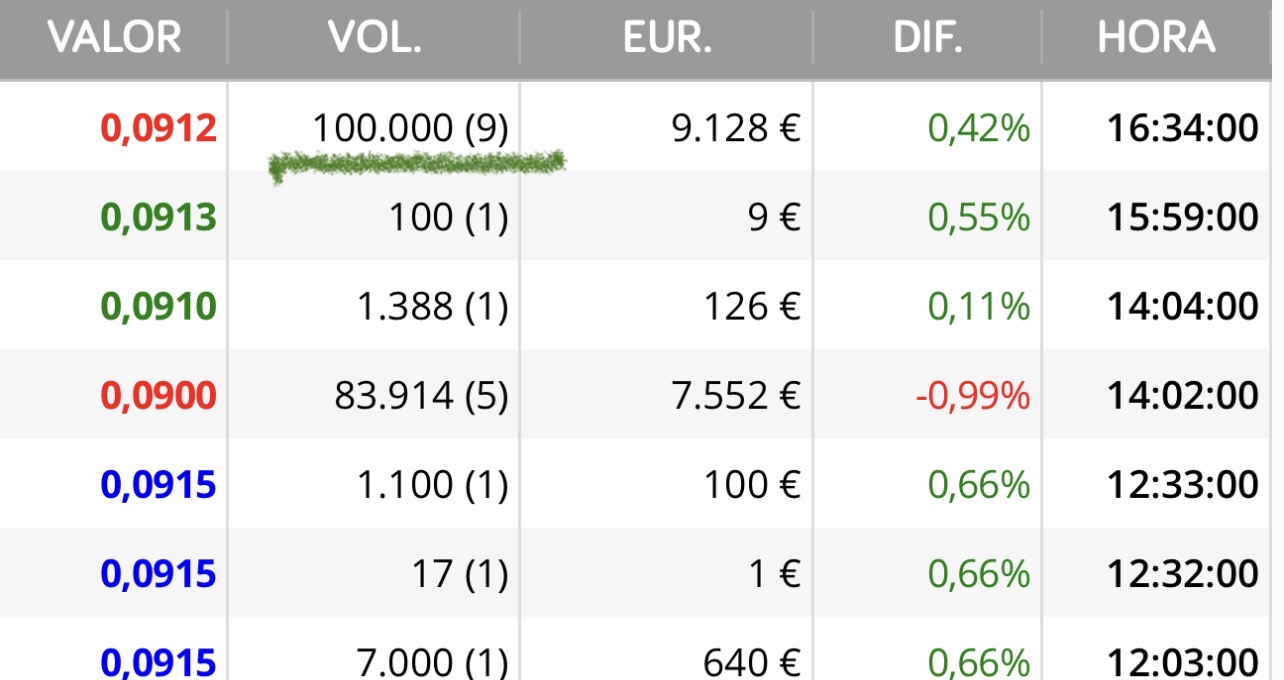Click the green 0,0910 price value

[x=159, y=307]
